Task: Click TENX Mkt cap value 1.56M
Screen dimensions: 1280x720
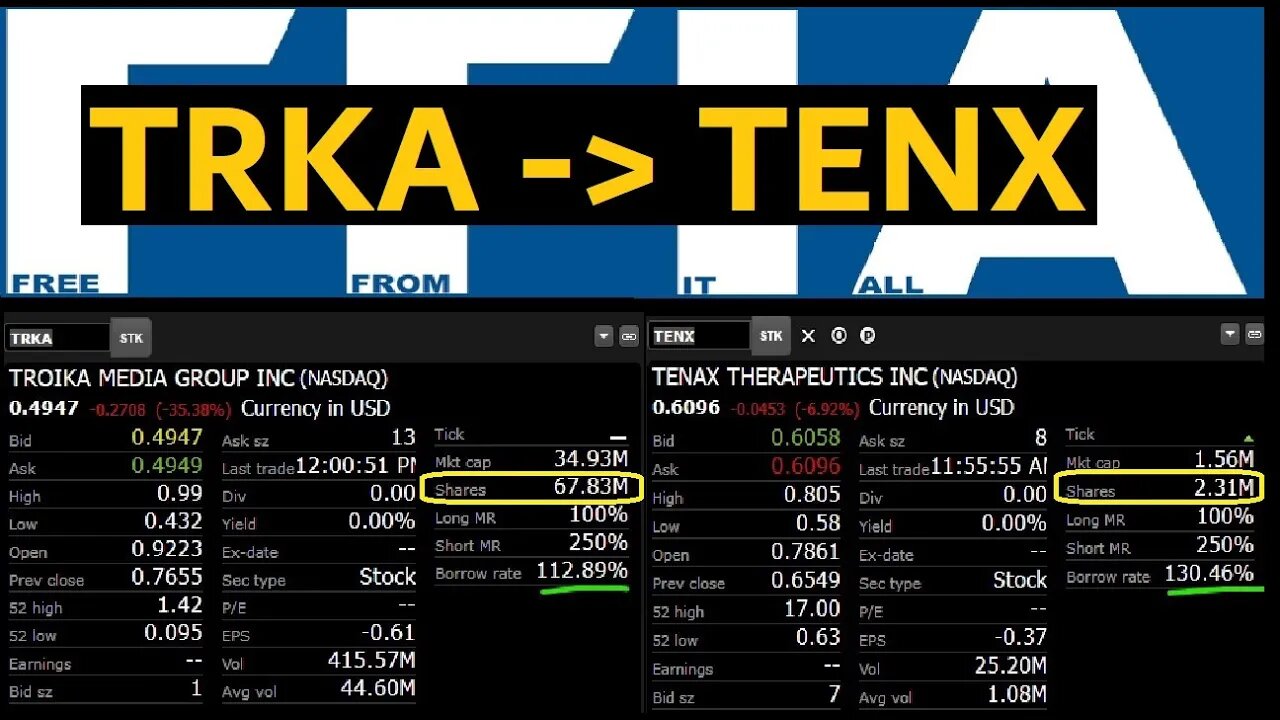Action: pyautogui.click(x=1224, y=459)
